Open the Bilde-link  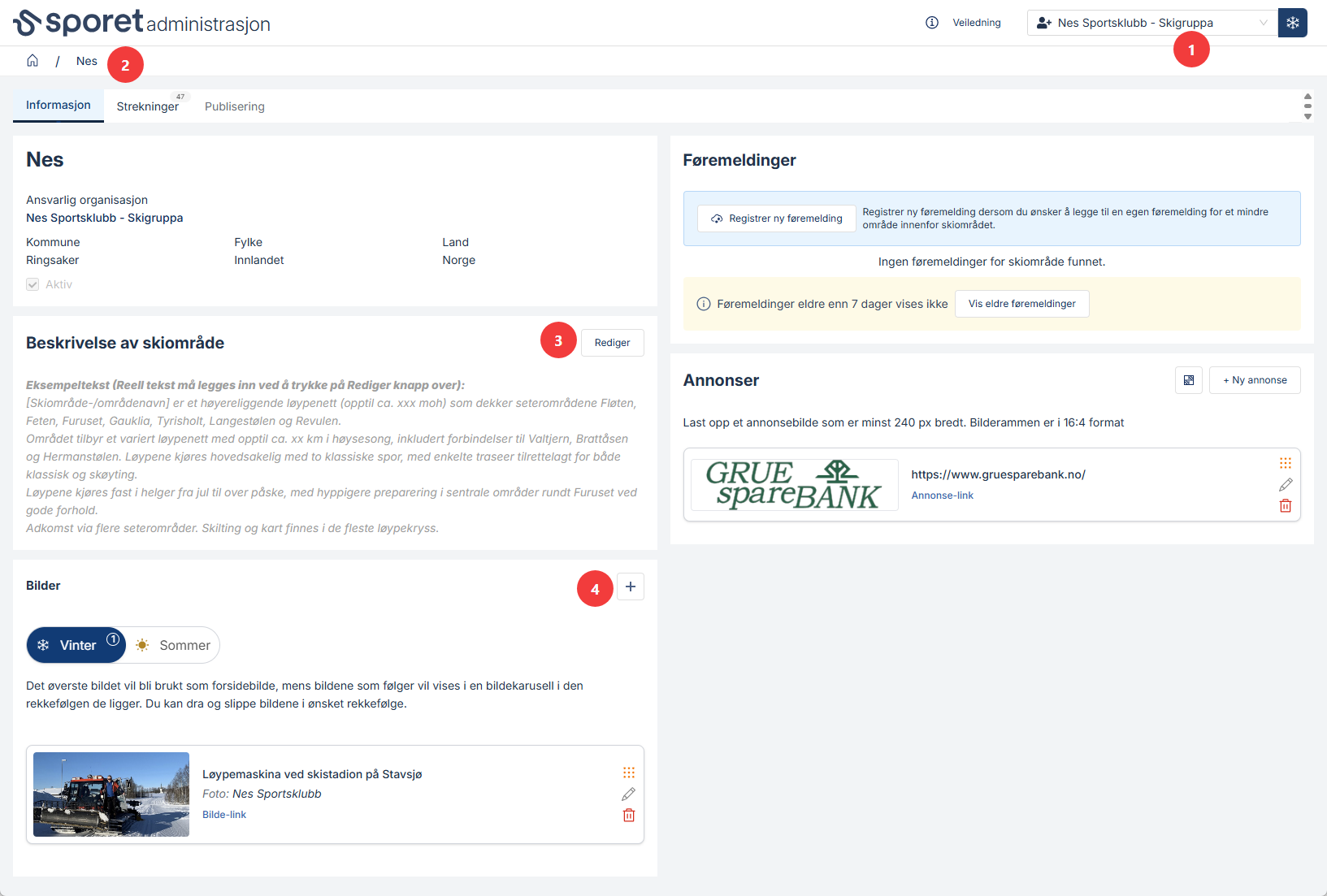[224, 815]
